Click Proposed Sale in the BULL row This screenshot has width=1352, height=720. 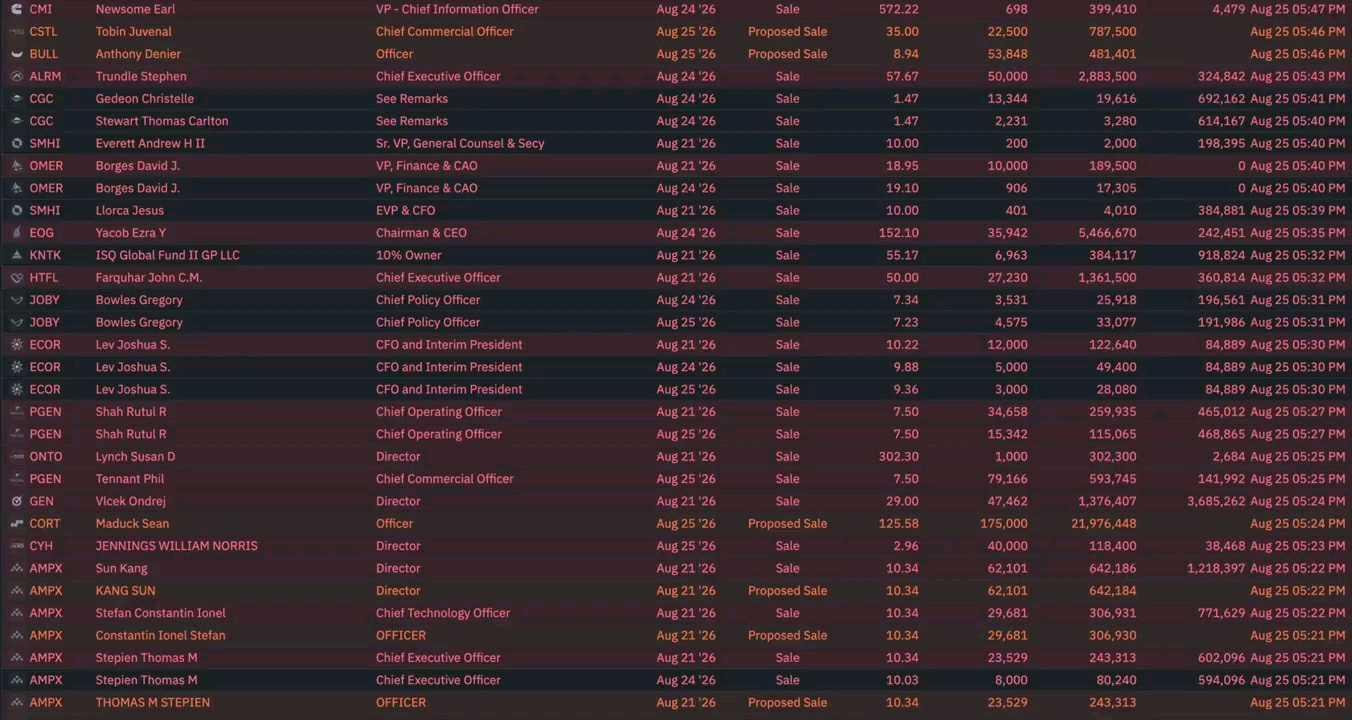787,54
